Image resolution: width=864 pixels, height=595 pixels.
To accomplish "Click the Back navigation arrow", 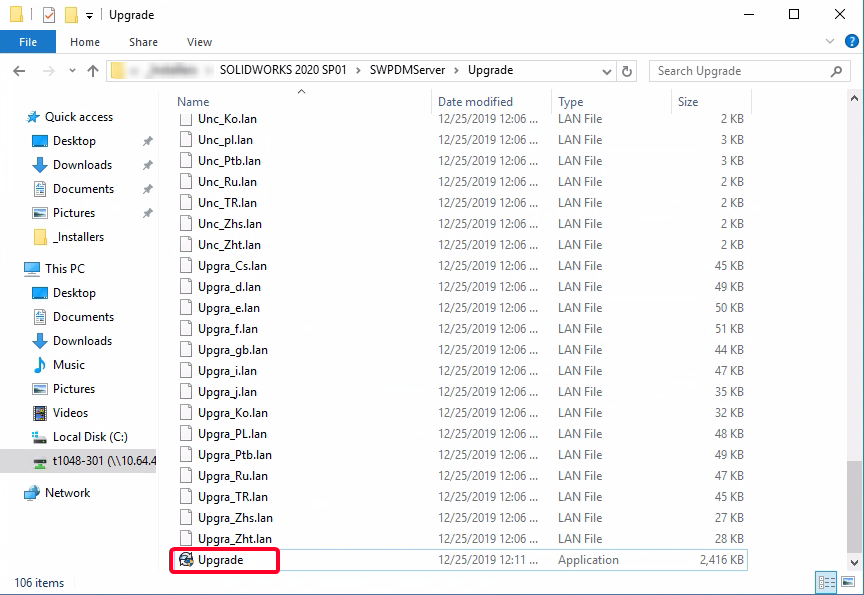I will point(19,71).
